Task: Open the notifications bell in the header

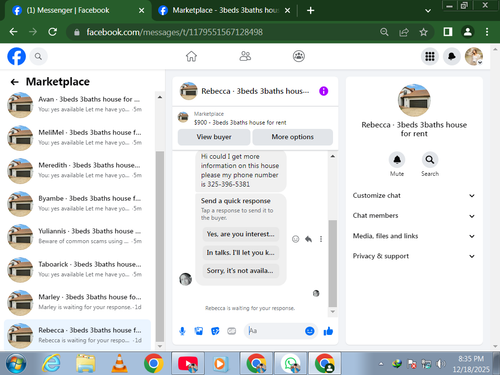Action: coord(452,56)
